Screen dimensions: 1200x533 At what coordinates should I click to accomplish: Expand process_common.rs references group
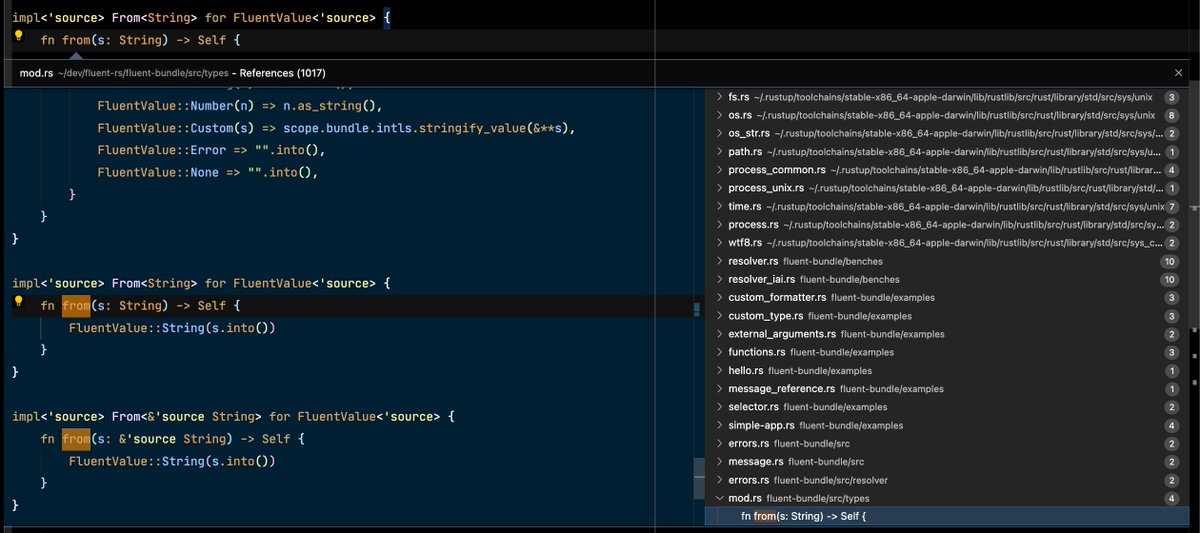[720, 170]
